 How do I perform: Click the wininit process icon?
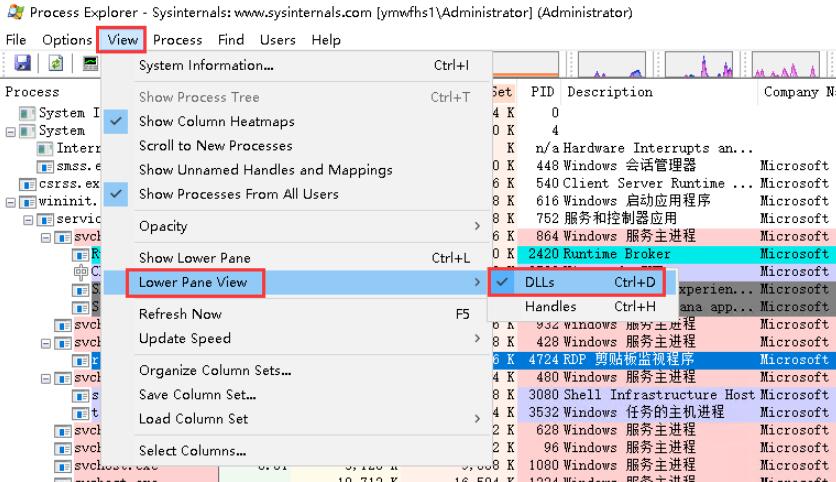28,202
